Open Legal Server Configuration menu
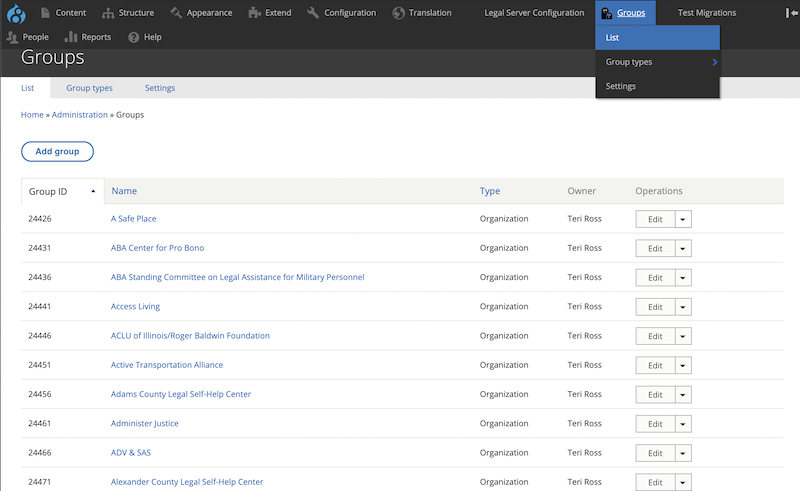The height and width of the screenshot is (491, 800). tap(534, 13)
